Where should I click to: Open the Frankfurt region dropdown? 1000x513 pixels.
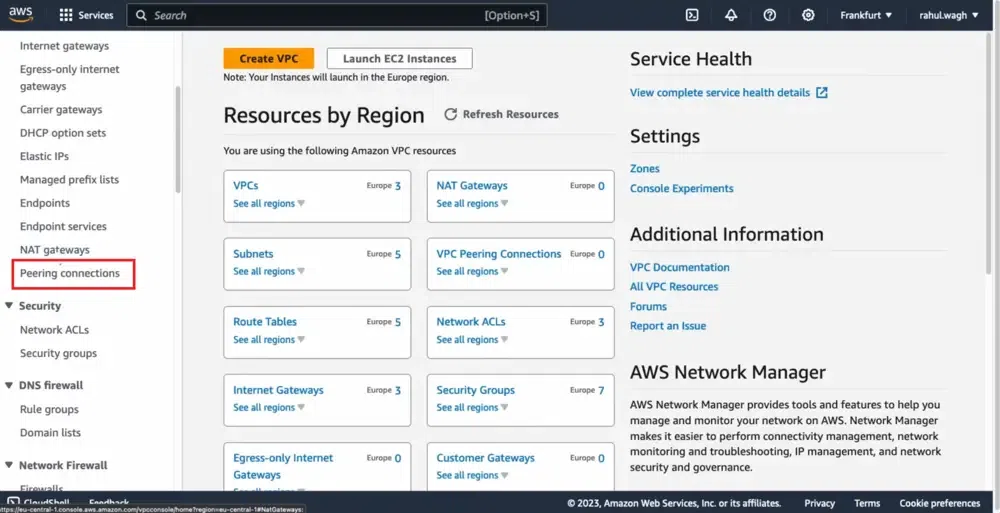point(866,15)
